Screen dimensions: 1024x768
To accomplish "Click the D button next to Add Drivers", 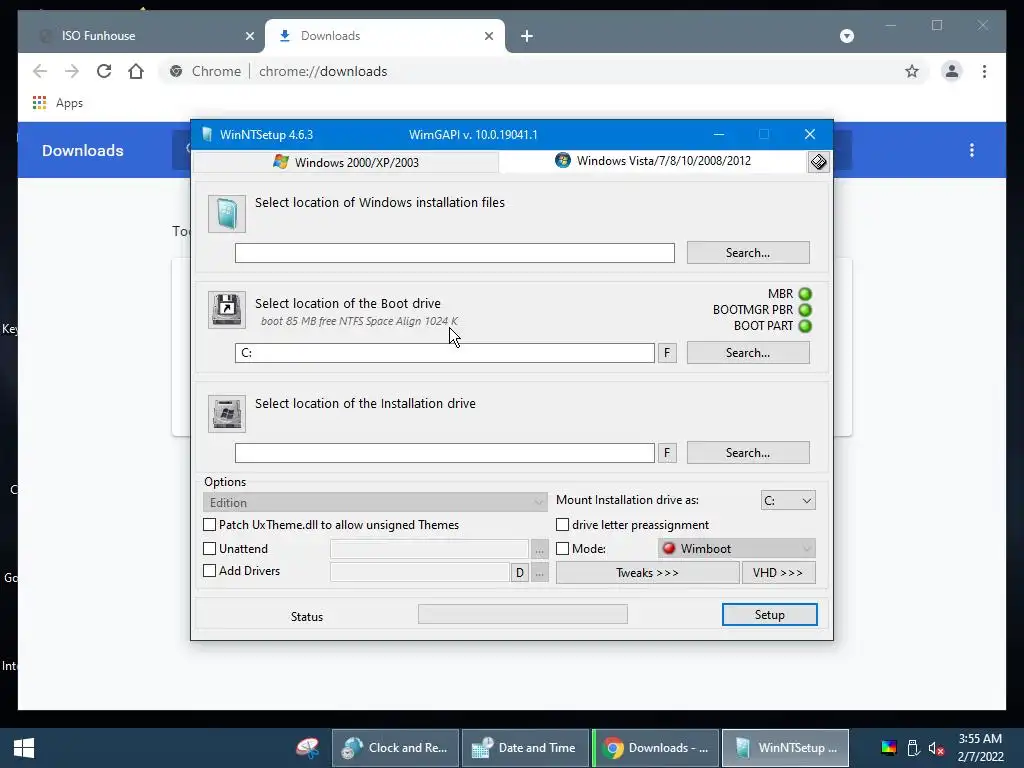I will tap(519, 573).
